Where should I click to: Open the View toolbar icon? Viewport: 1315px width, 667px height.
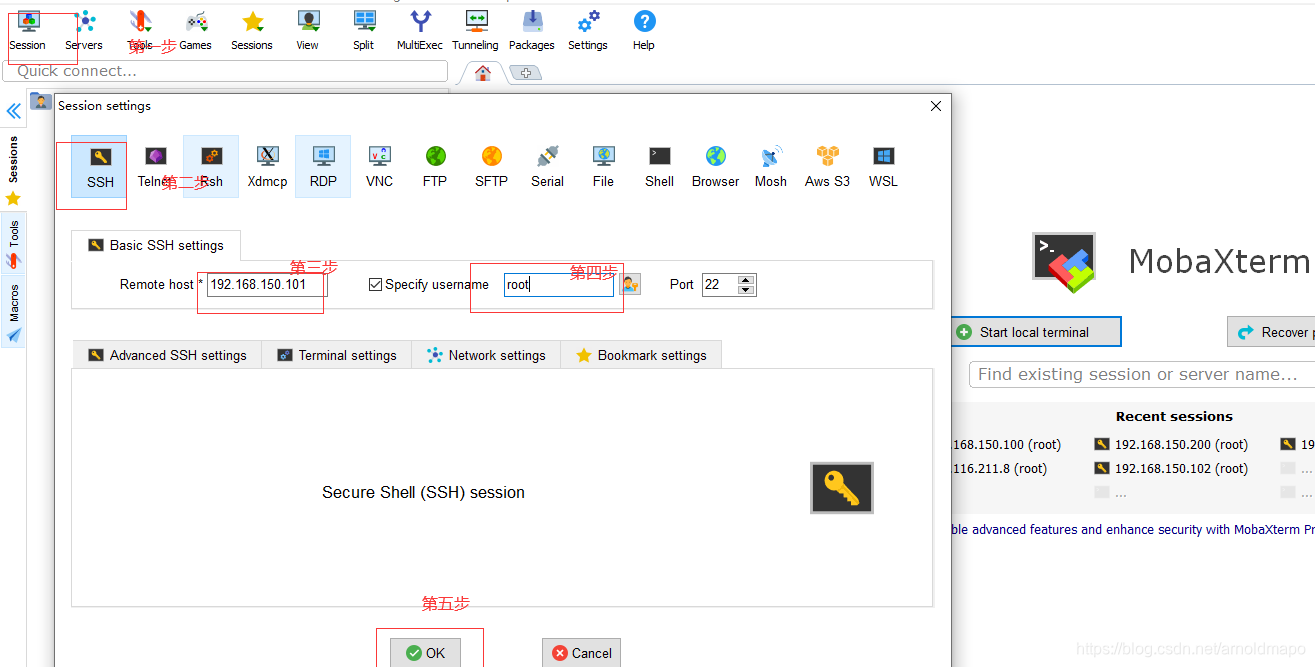[x=308, y=31]
